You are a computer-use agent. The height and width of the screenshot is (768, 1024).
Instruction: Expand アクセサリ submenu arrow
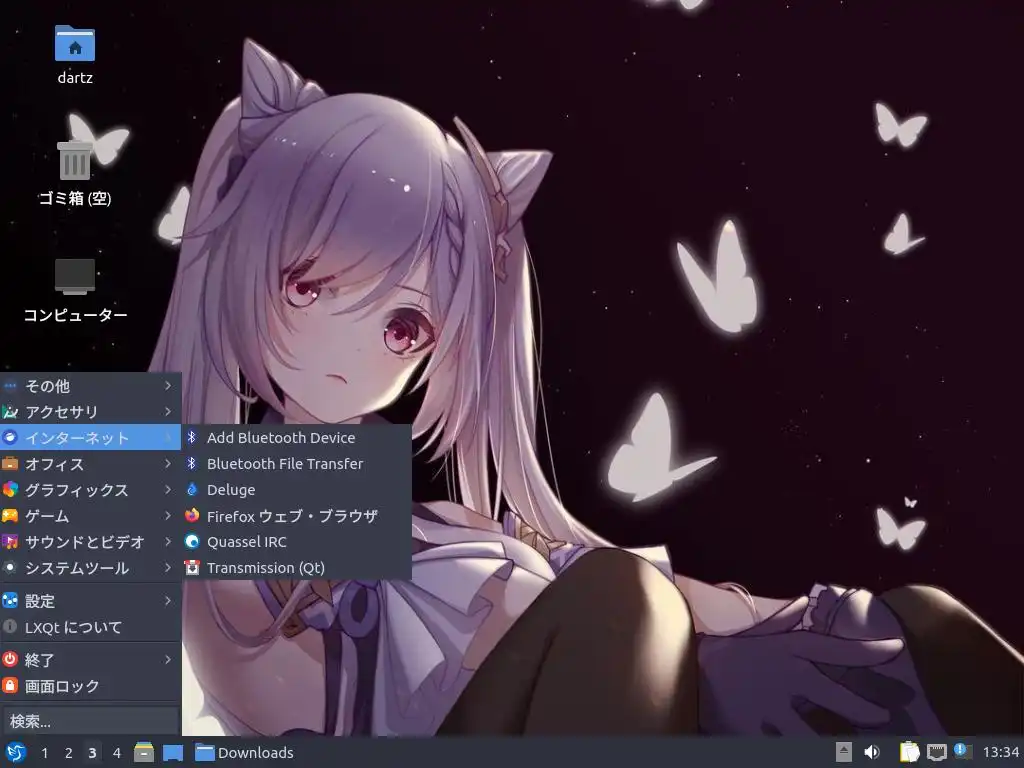coord(168,411)
